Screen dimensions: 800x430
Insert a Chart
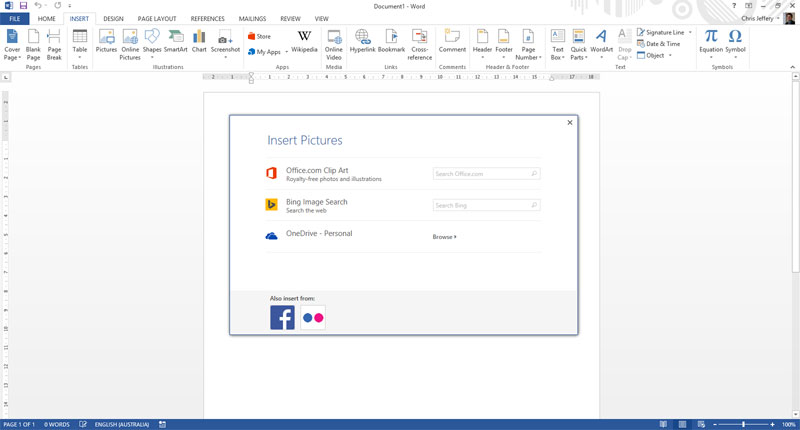pyautogui.click(x=199, y=41)
